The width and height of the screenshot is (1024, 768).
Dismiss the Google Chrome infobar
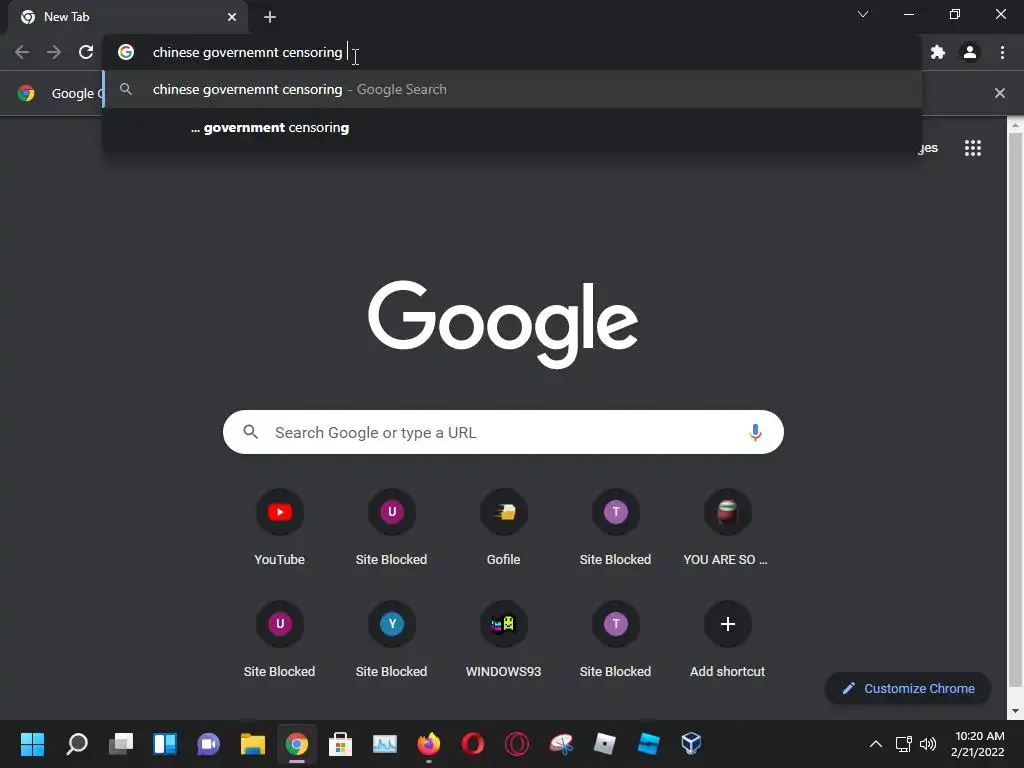(1000, 93)
